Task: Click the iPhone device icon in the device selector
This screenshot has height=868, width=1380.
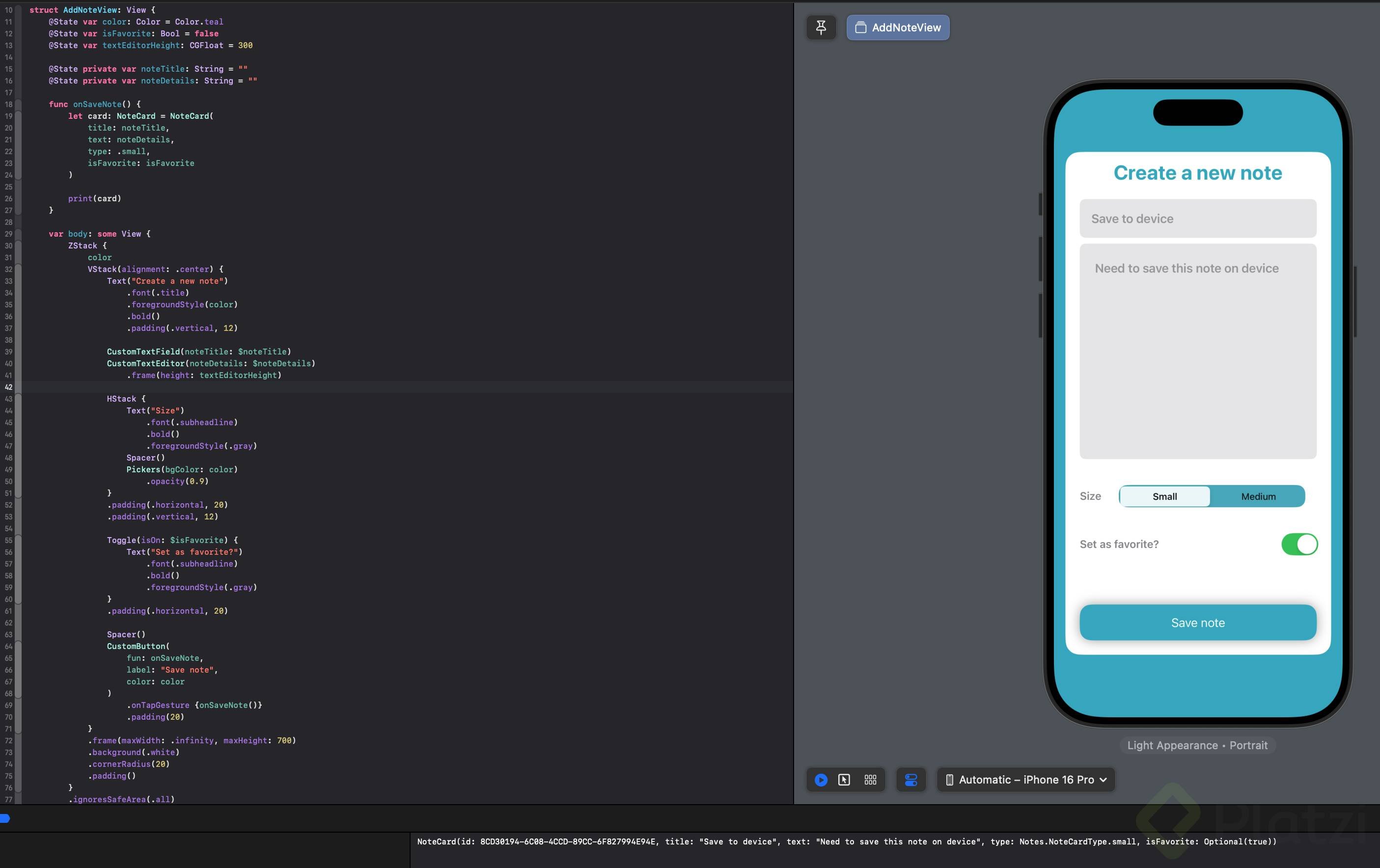Action: [949, 780]
